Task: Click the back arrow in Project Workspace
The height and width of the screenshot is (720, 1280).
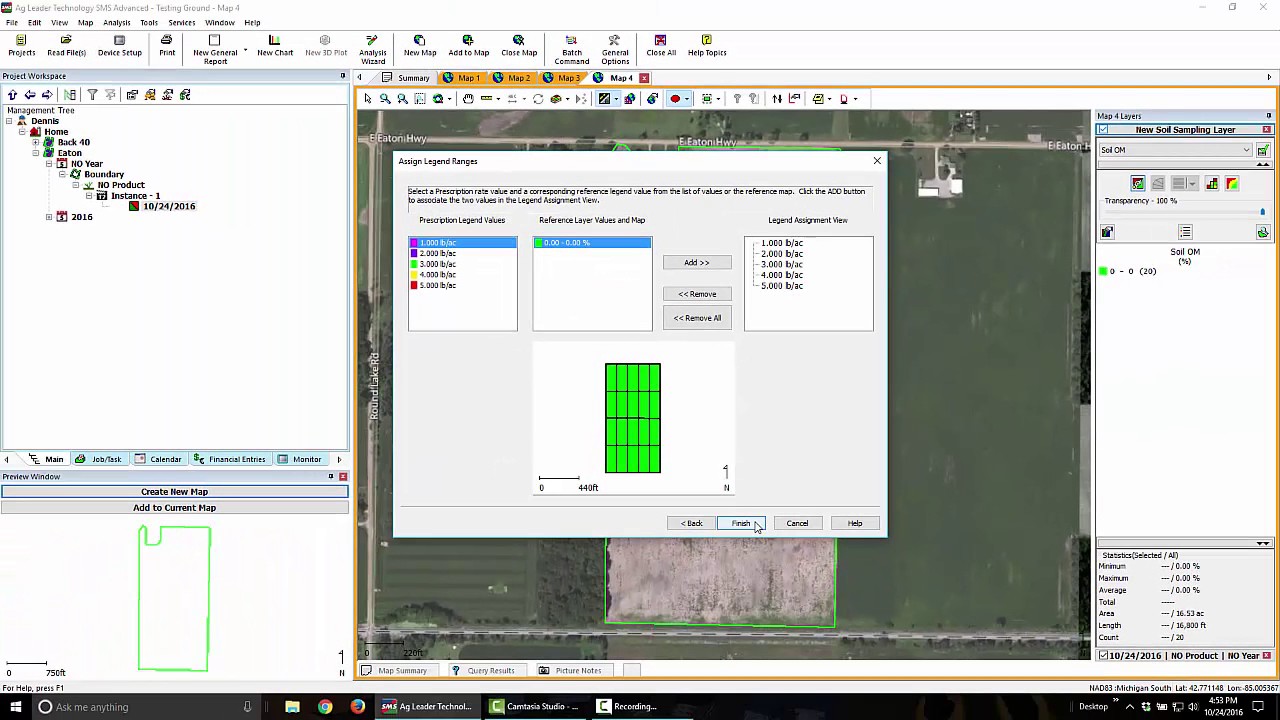Action: pos(29,95)
